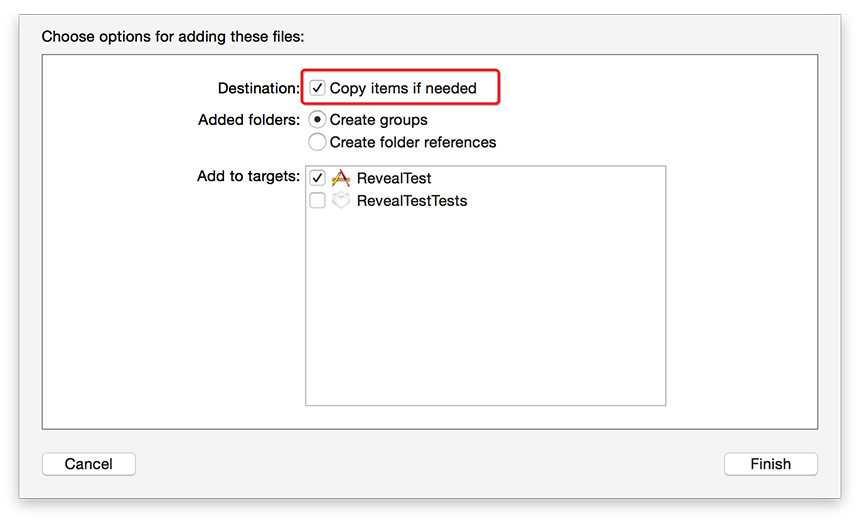Enable the RevealTestTests target checkbox

(x=317, y=200)
